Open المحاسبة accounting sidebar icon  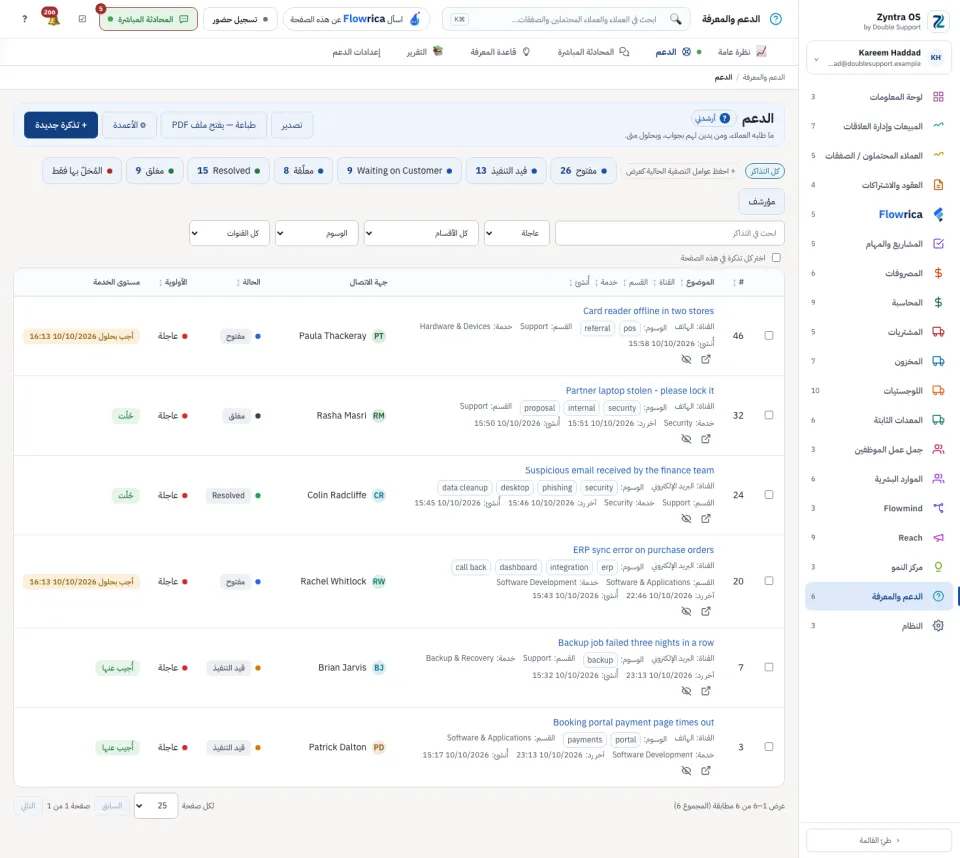point(938,303)
